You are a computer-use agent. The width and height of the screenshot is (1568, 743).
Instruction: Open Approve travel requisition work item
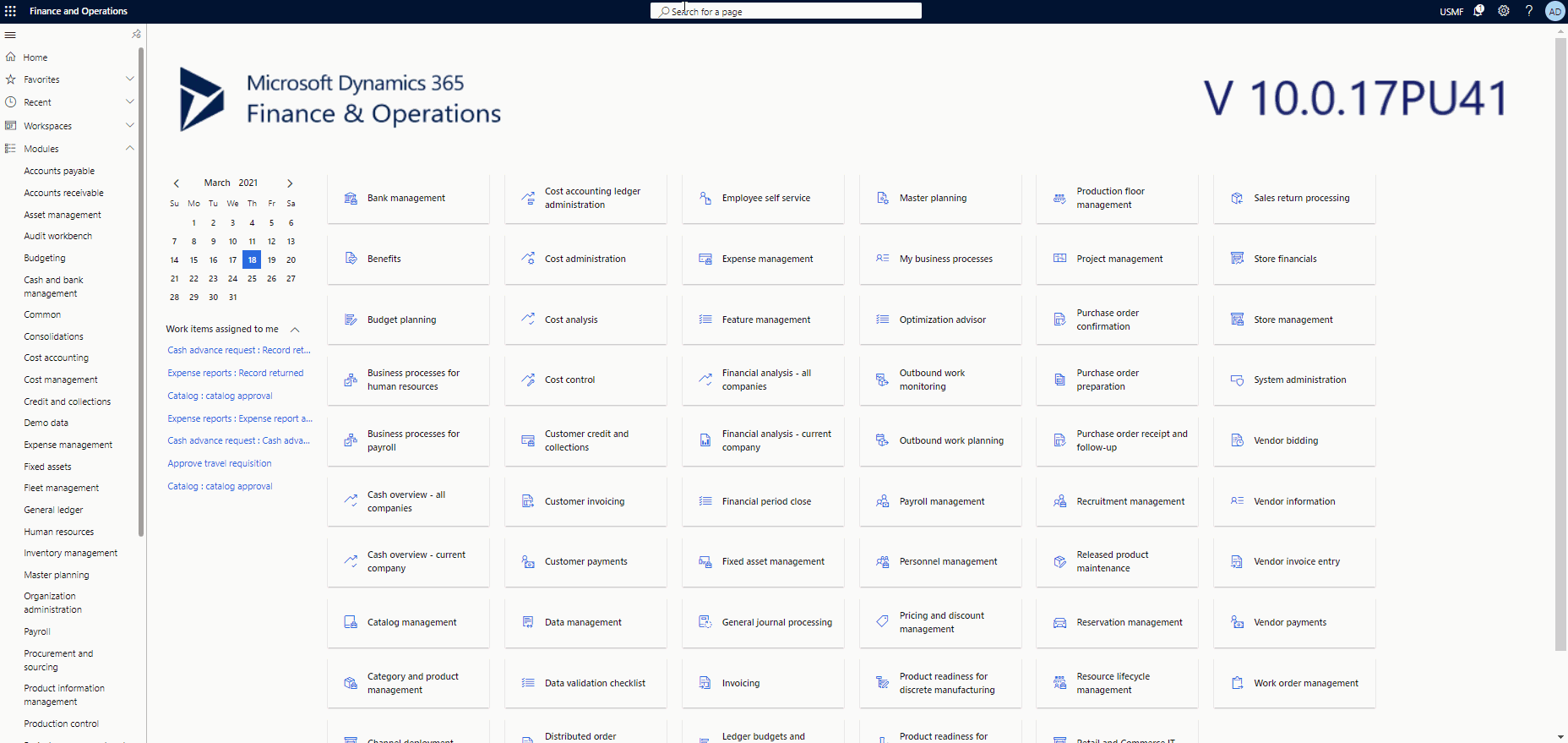pyautogui.click(x=220, y=463)
